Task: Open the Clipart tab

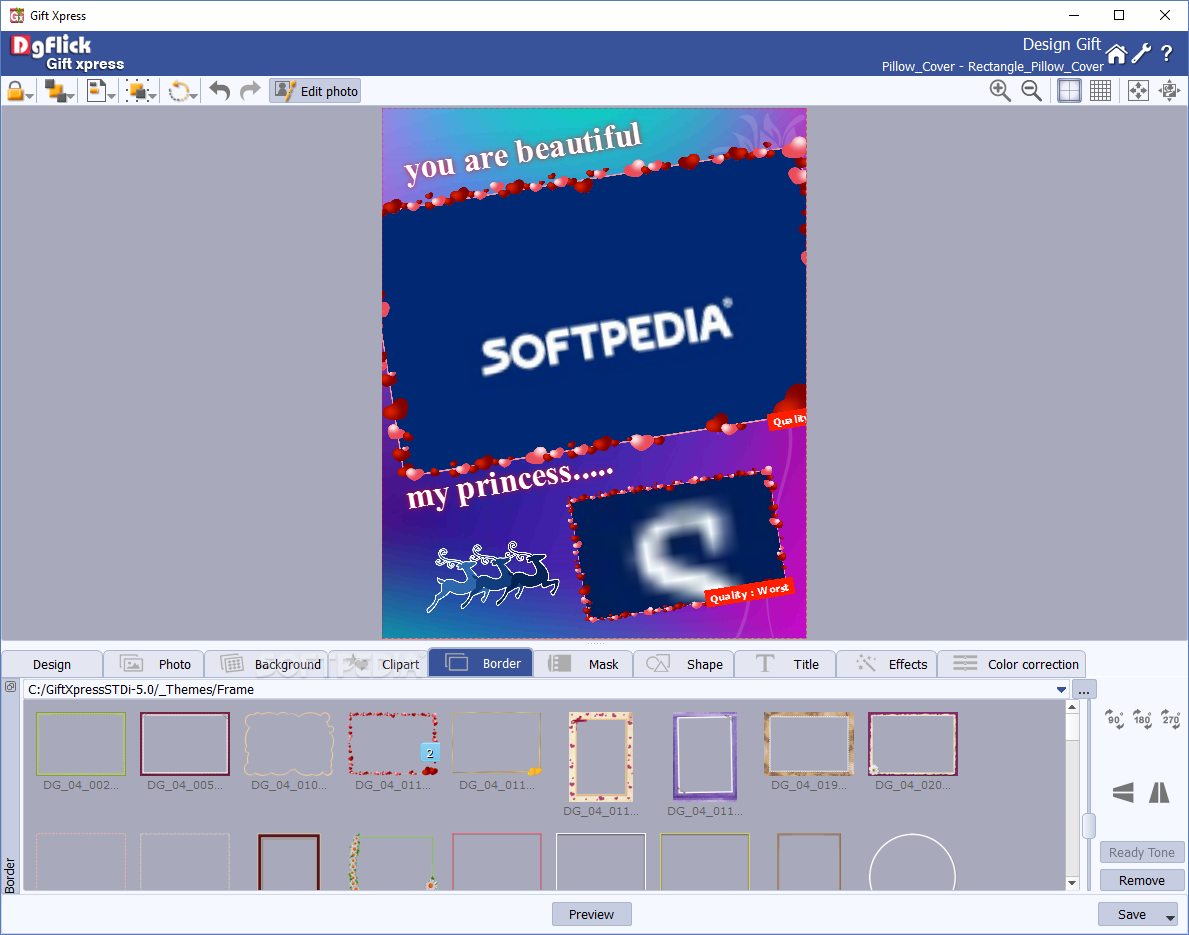Action: (379, 664)
